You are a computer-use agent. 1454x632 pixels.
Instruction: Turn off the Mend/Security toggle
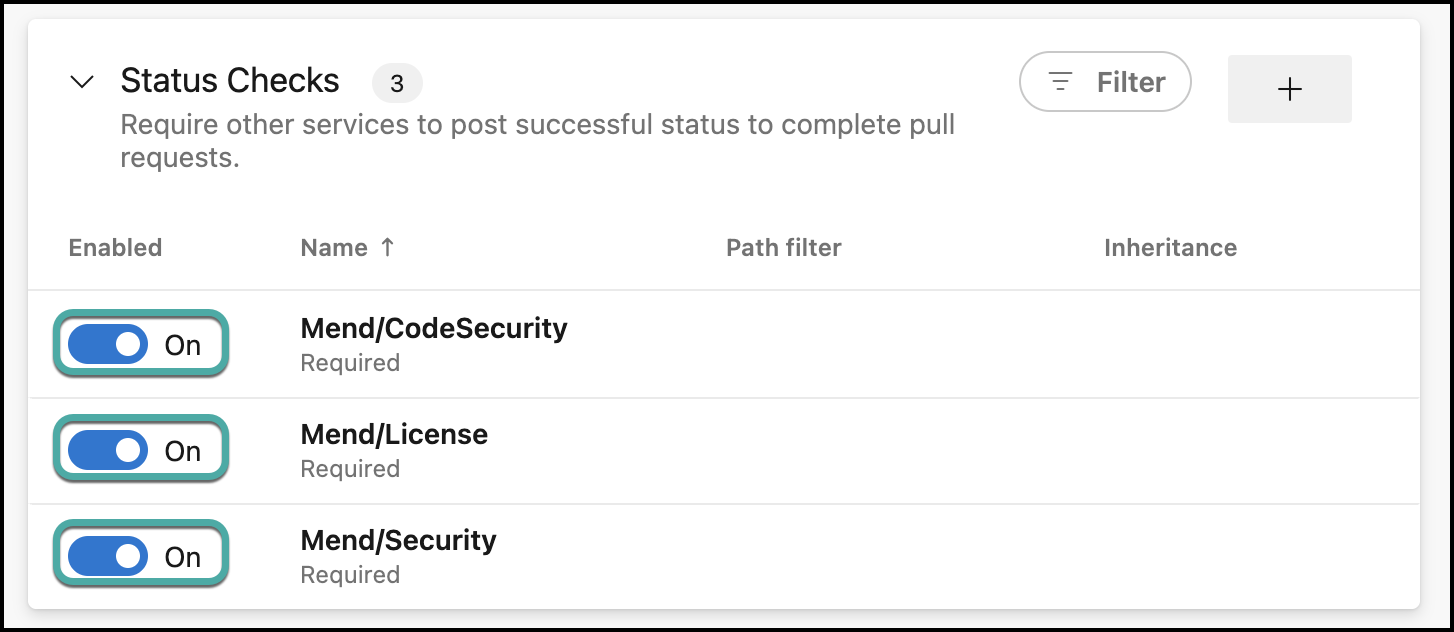[x=108, y=557]
